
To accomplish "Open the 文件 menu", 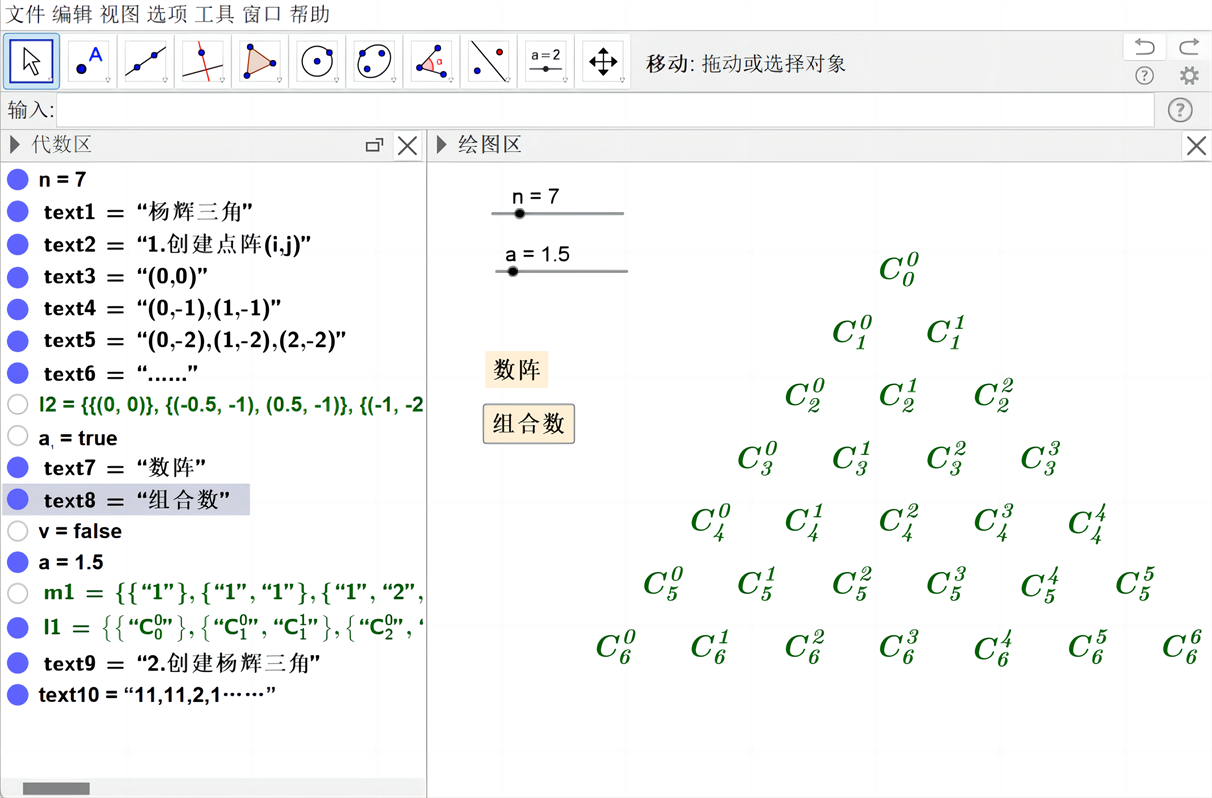I will point(26,14).
